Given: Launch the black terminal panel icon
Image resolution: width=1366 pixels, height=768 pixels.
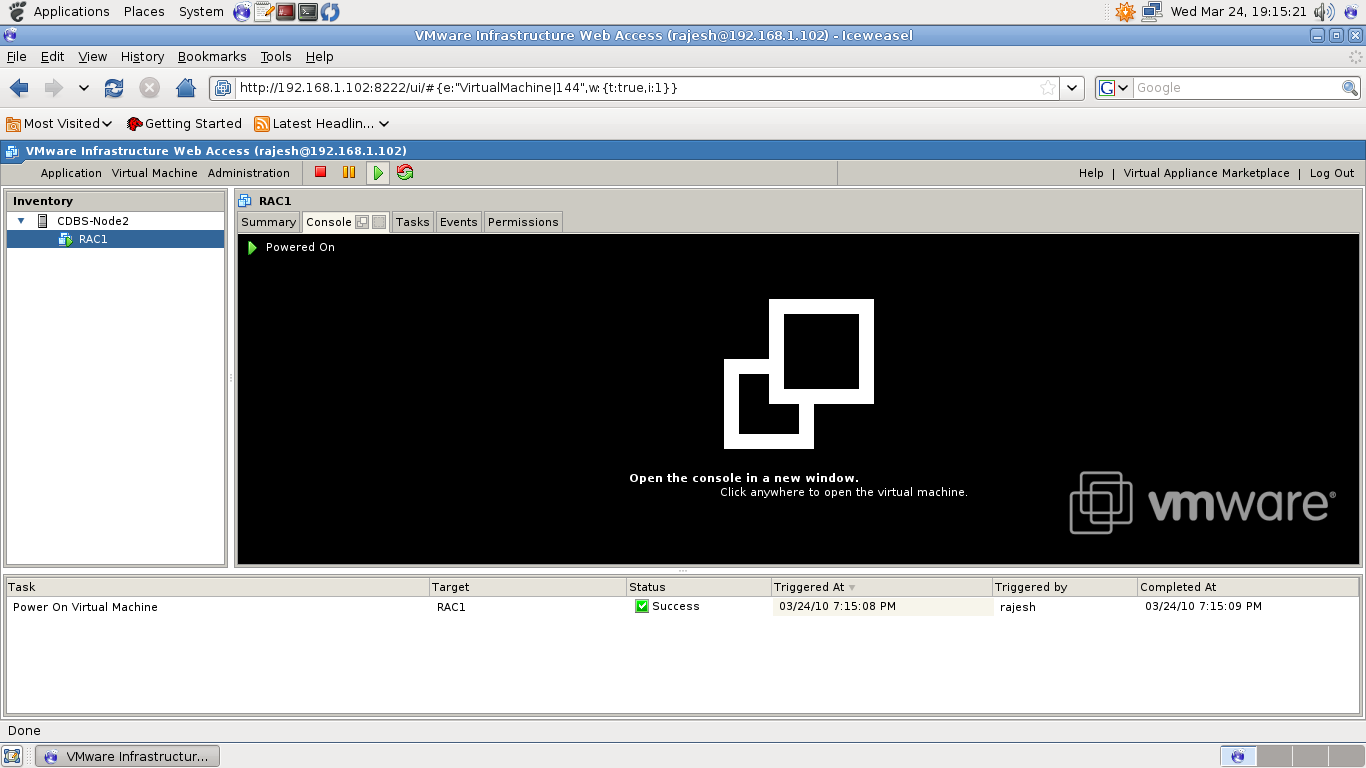Looking at the screenshot, I should pos(308,12).
